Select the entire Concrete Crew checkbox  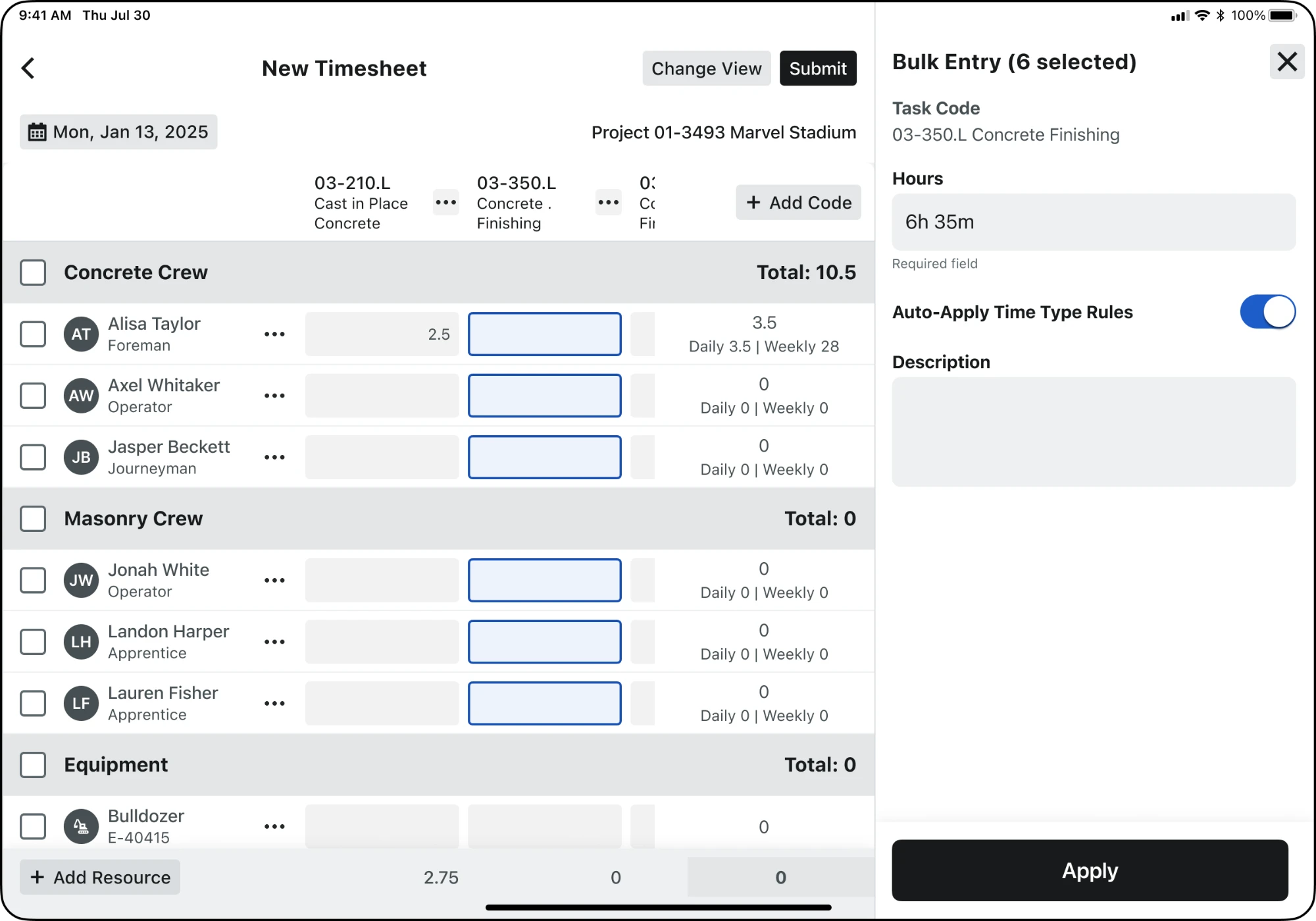point(33,273)
